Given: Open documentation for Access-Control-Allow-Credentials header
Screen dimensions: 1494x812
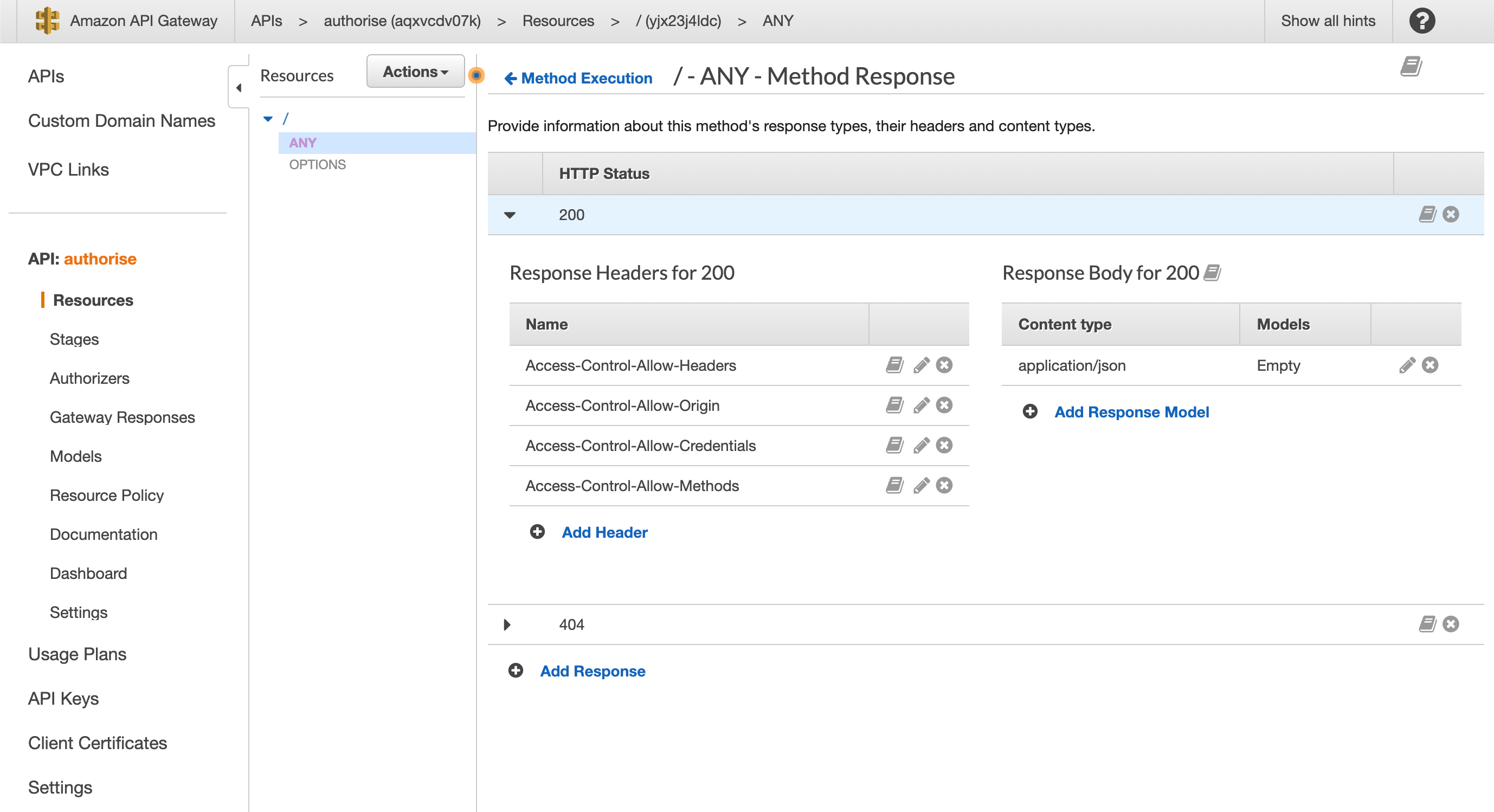Looking at the screenshot, I should pyautogui.click(x=894, y=445).
